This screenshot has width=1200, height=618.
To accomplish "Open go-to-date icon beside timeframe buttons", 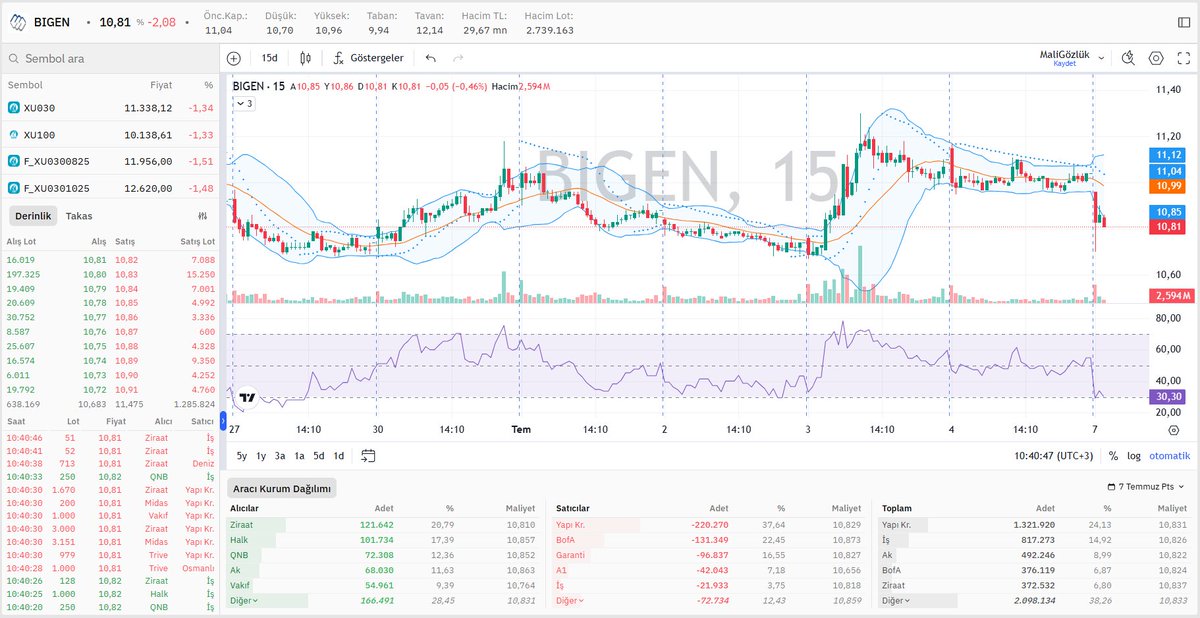I will [x=369, y=454].
